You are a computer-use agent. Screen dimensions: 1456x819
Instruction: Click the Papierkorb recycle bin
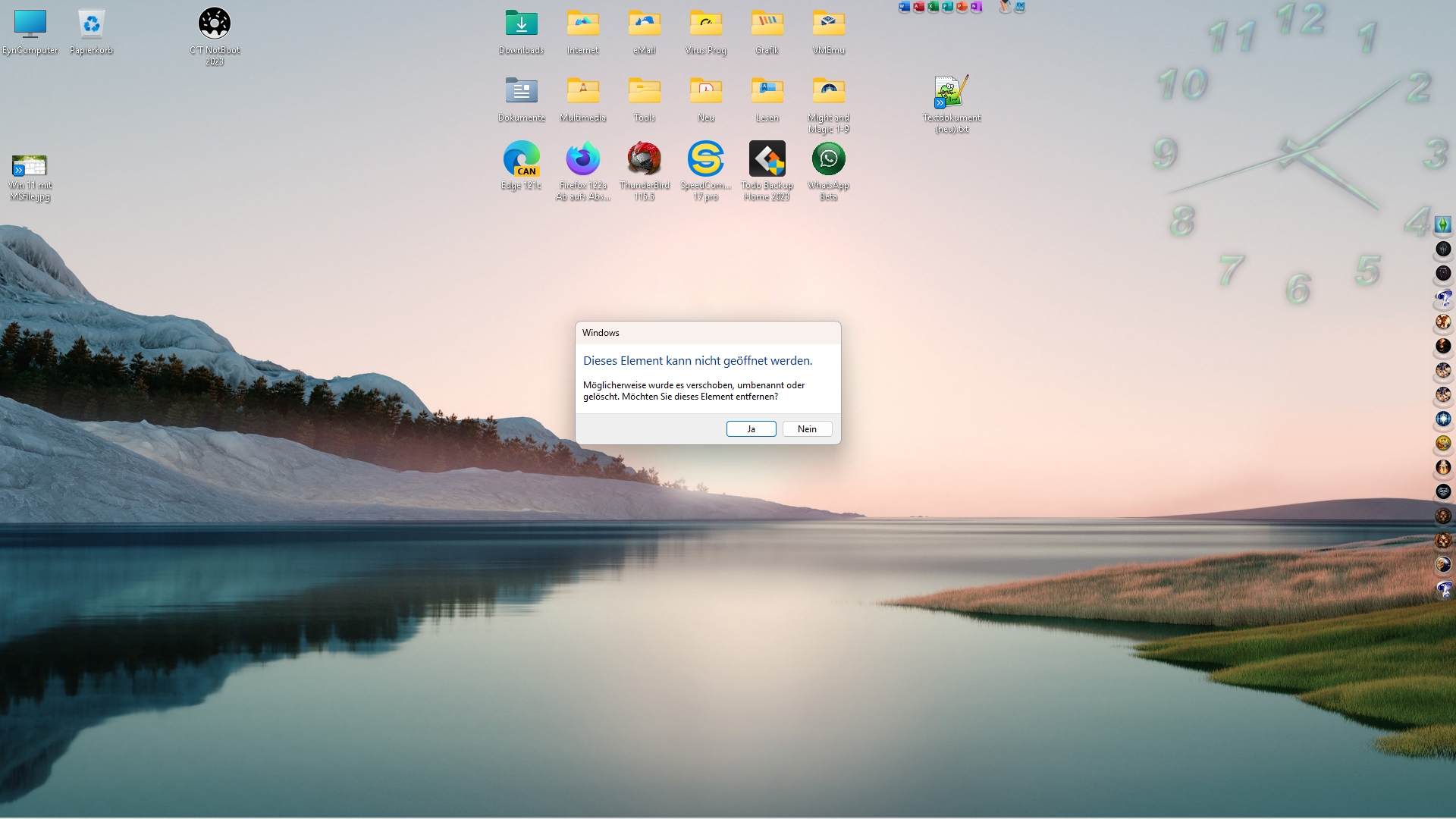91,24
